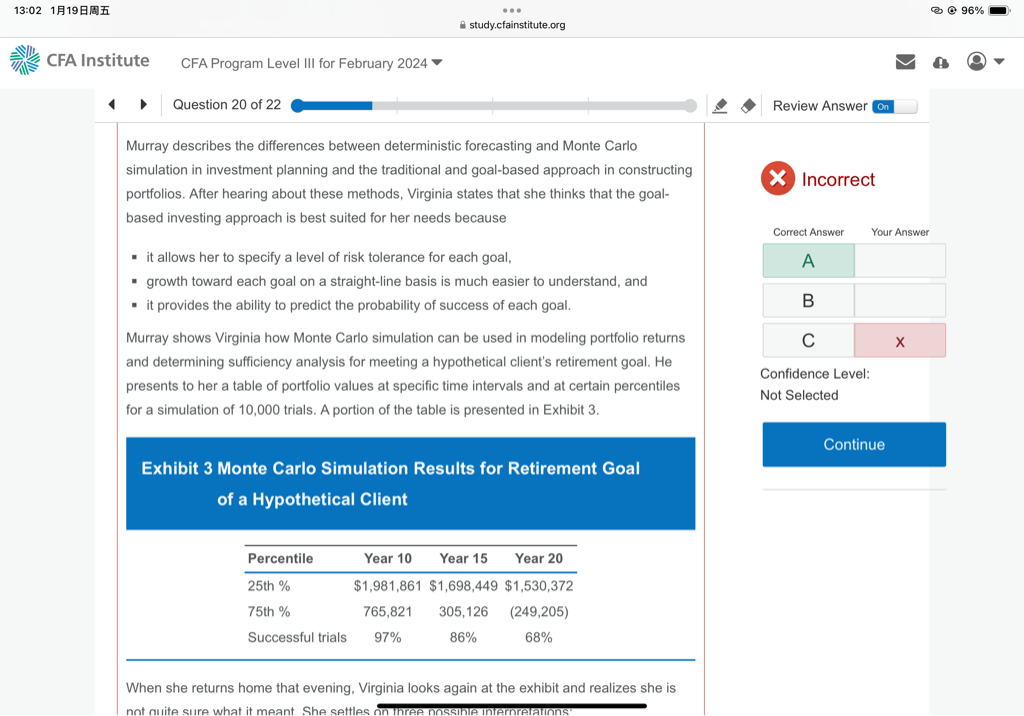The image size is (1024, 716).
Task: Click the CFA Institute logo
Action: (x=79, y=61)
